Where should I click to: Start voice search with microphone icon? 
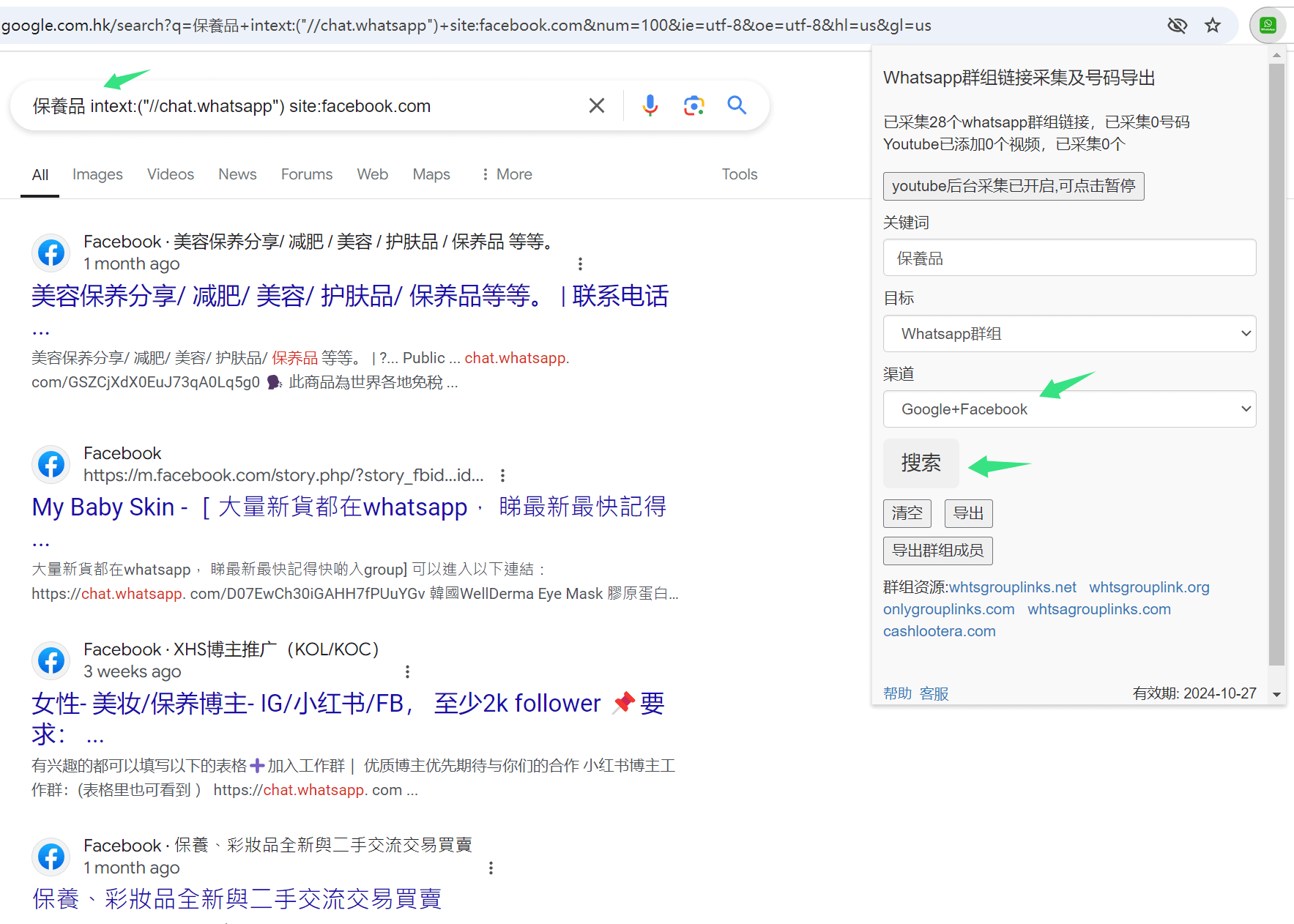[650, 105]
